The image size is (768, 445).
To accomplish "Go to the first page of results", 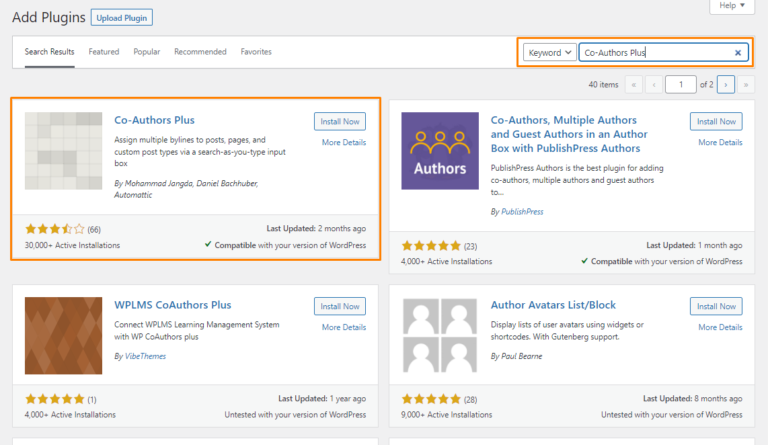I will 634,85.
